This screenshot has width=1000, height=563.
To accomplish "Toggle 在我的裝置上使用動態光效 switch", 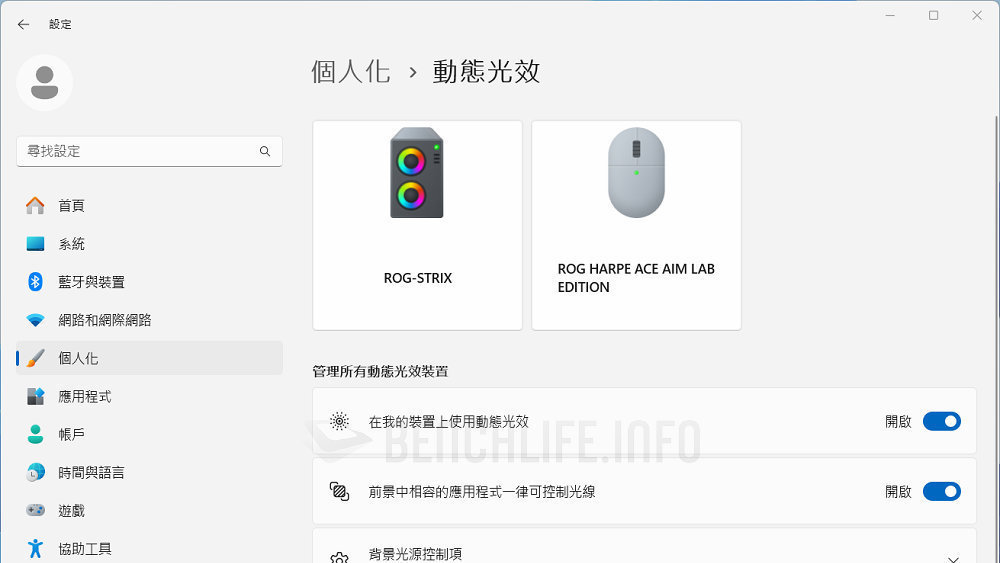I will click(941, 421).
